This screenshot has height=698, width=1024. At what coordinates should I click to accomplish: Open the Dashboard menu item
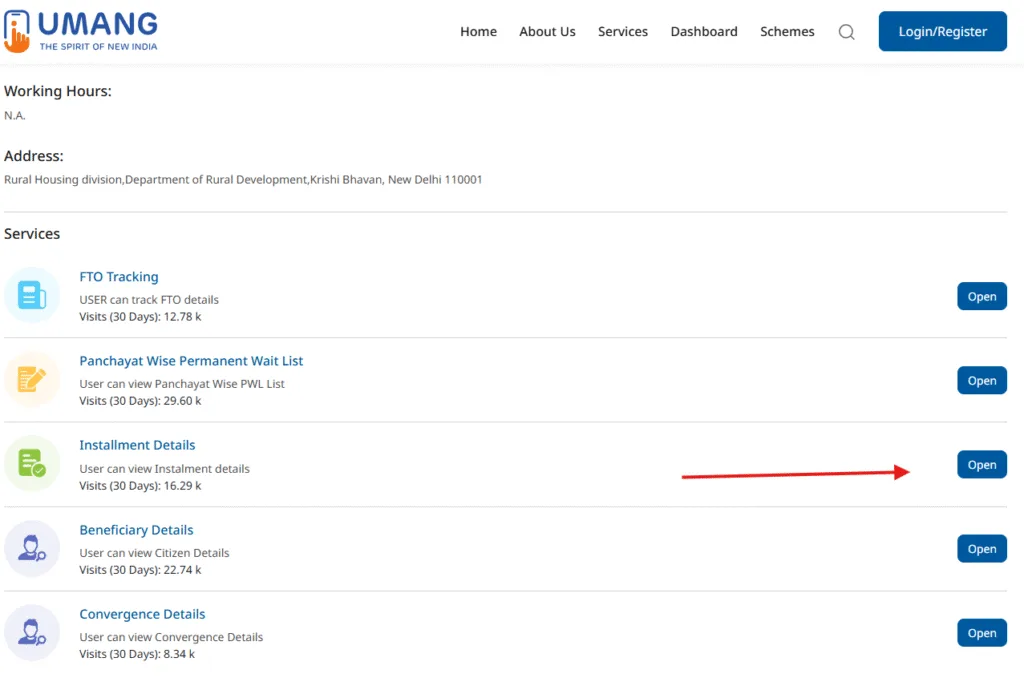pos(704,31)
